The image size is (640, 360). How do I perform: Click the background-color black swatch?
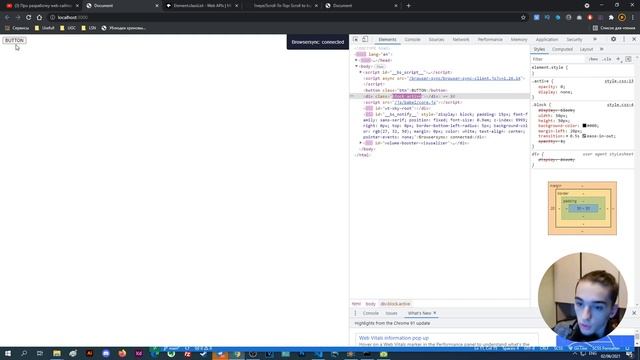click(584, 126)
